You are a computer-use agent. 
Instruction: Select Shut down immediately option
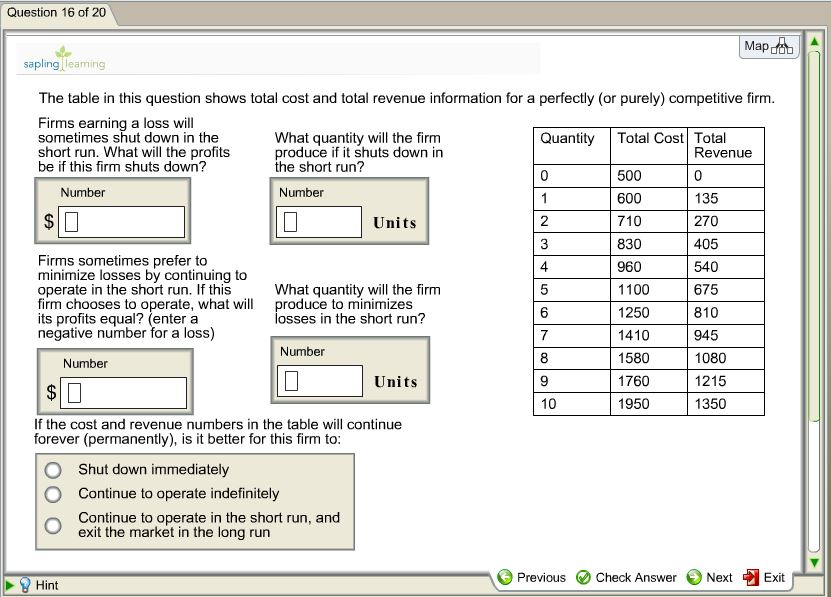[53, 470]
